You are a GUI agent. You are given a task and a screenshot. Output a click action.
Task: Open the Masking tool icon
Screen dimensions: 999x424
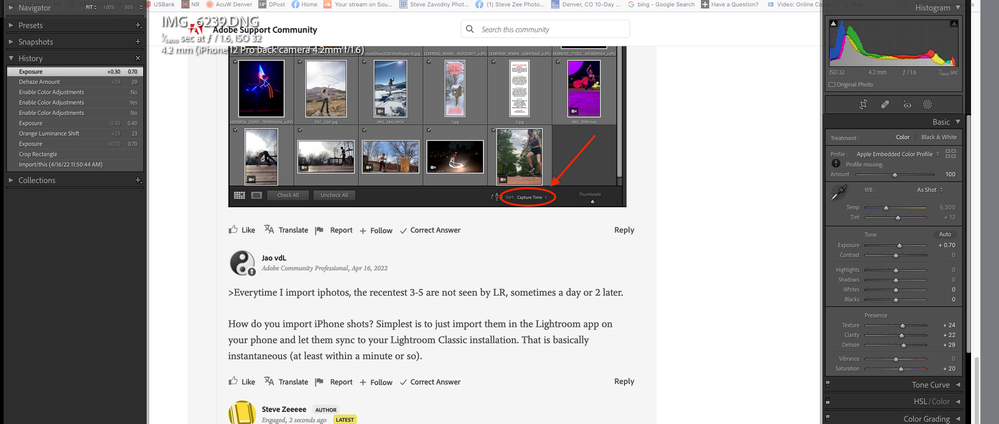(928, 105)
